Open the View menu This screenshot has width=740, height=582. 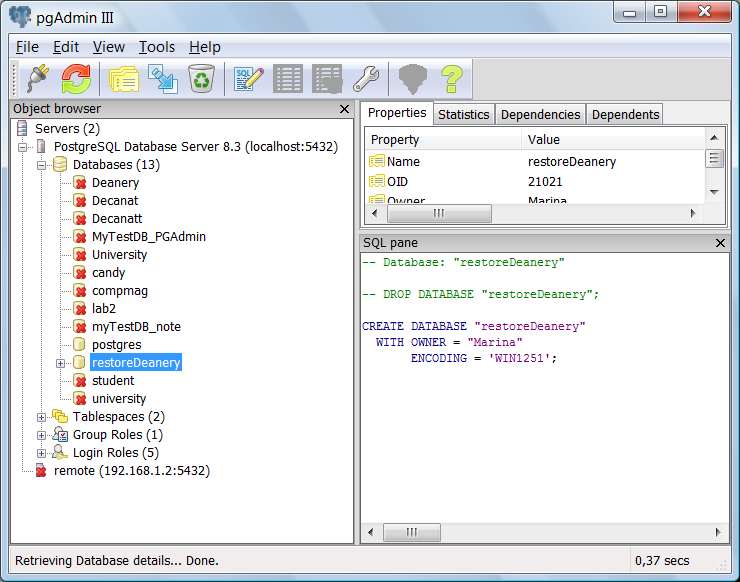pyautogui.click(x=109, y=47)
